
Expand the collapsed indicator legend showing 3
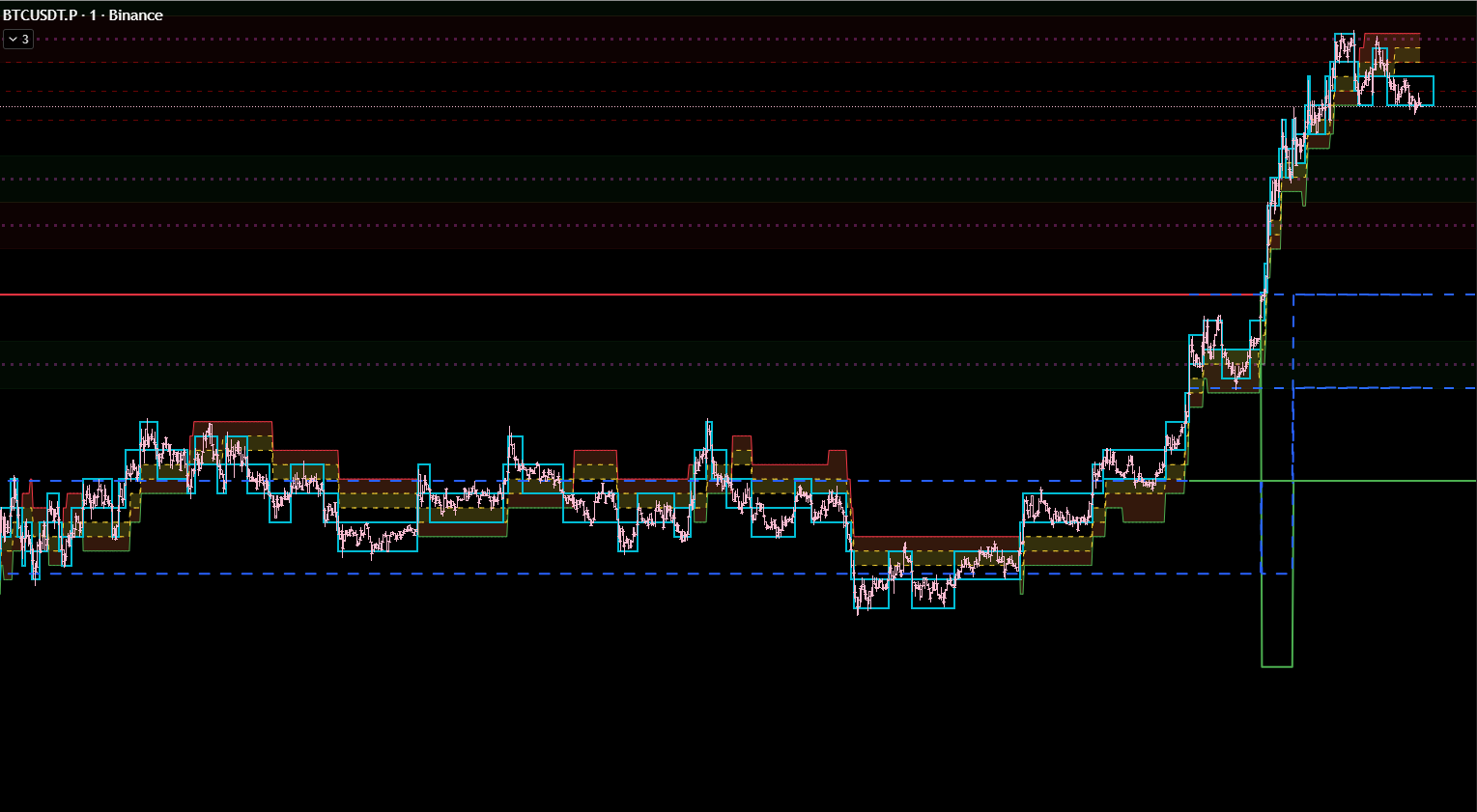(x=18, y=40)
